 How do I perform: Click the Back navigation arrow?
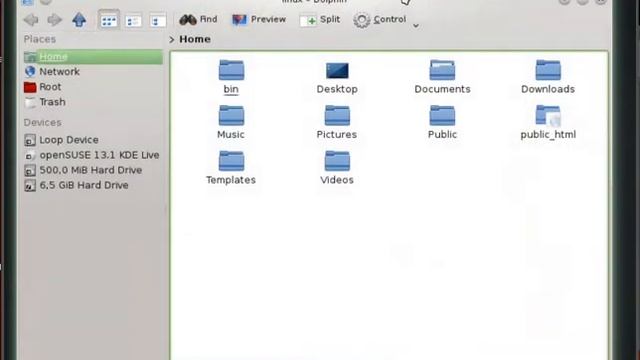point(31,20)
